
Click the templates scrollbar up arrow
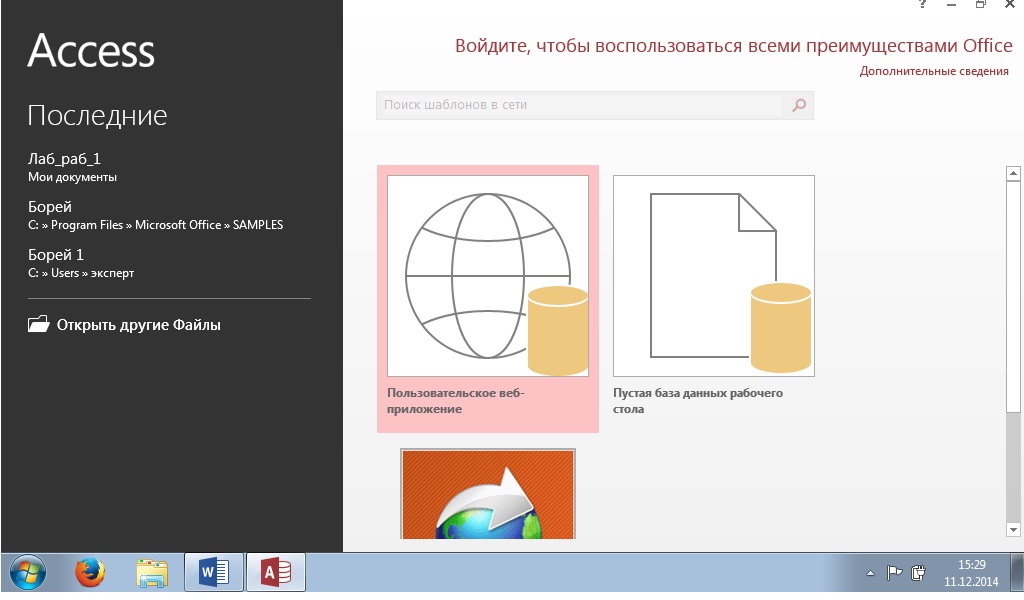(x=1013, y=173)
